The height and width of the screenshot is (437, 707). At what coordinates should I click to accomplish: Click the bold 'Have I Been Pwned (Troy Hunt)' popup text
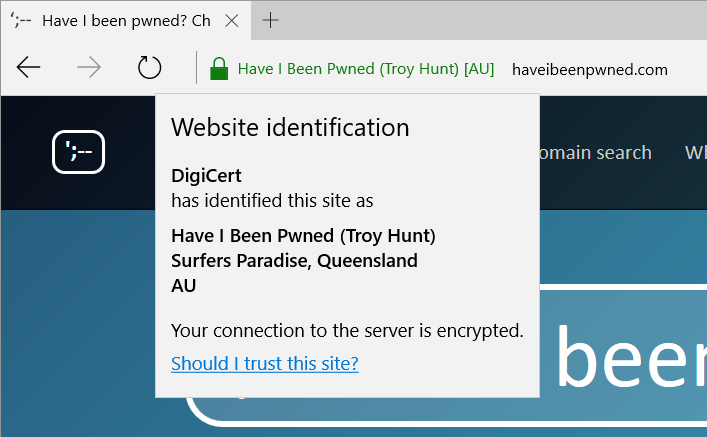303,236
